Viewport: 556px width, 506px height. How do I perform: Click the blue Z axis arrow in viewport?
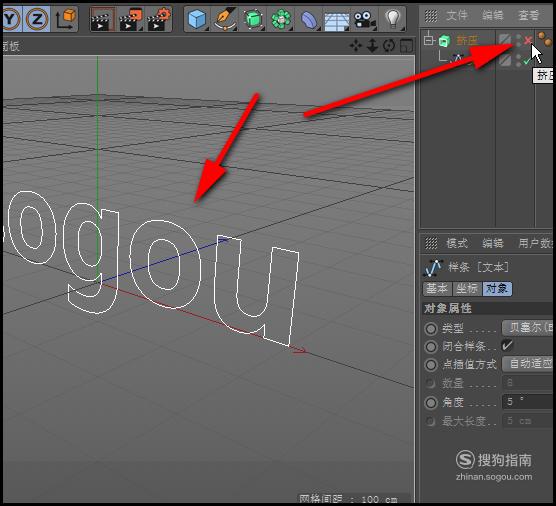click(222, 240)
